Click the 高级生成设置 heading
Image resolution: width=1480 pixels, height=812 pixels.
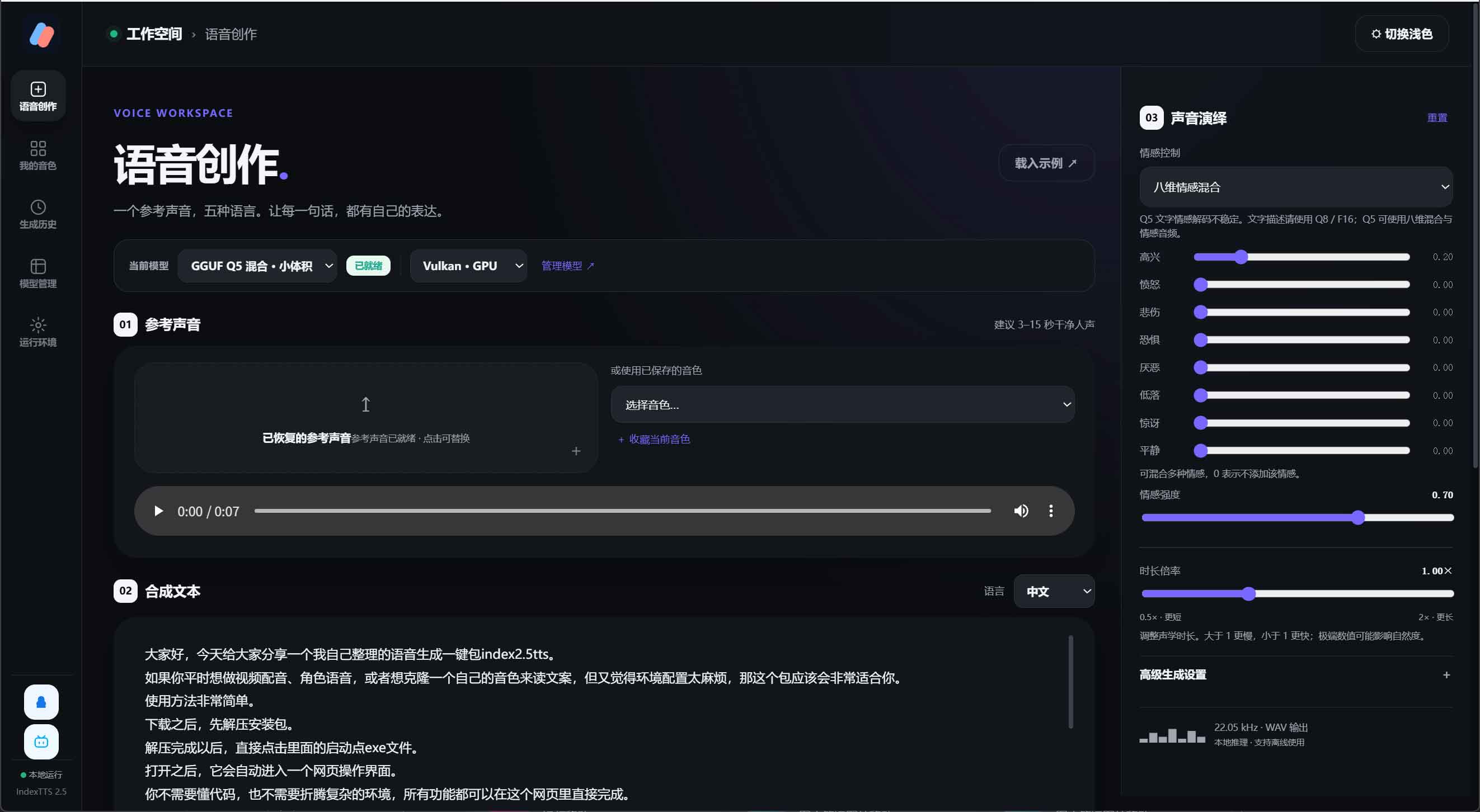pos(1173,675)
